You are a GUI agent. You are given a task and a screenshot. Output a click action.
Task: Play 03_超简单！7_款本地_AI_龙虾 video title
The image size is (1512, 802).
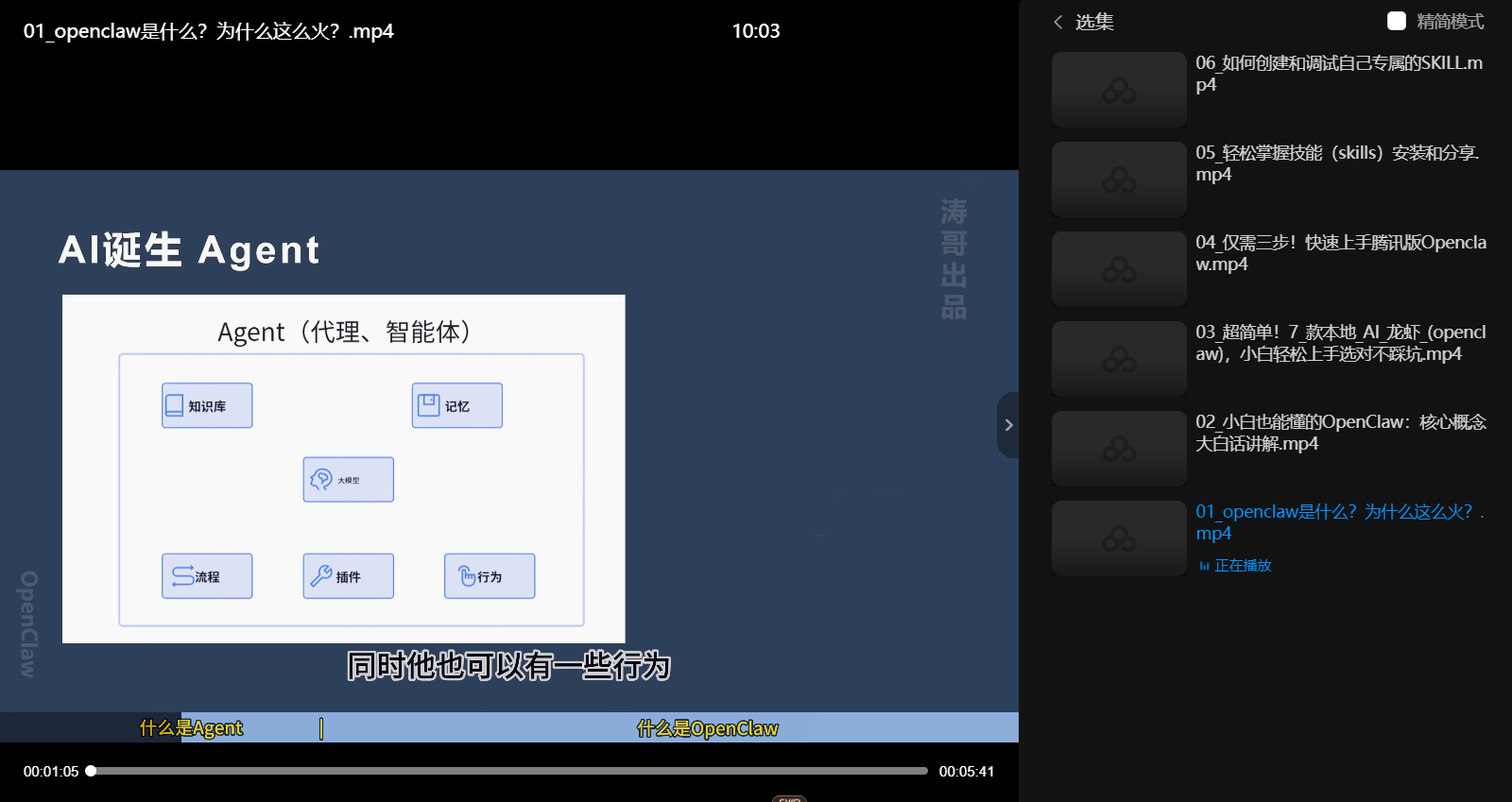pyautogui.click(x=1341, y=343)
